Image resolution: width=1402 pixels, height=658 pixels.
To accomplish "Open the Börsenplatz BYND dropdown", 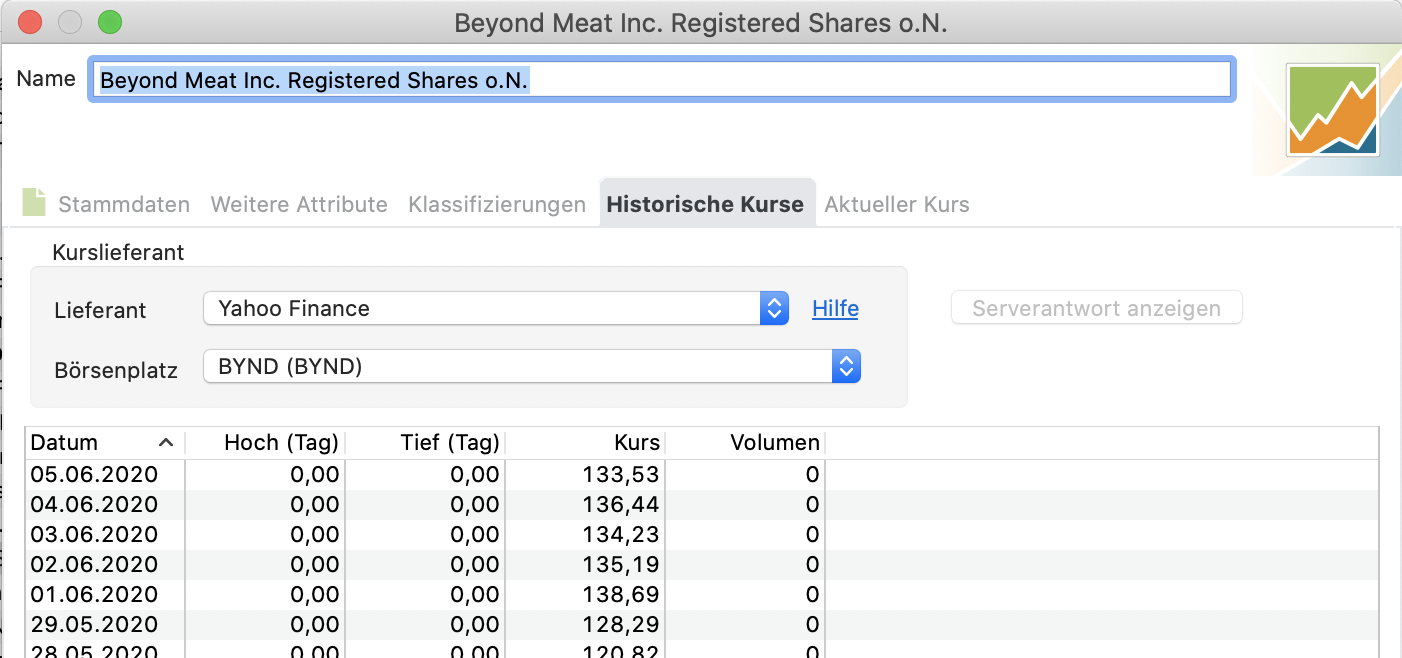I will [x=531, y=367].
